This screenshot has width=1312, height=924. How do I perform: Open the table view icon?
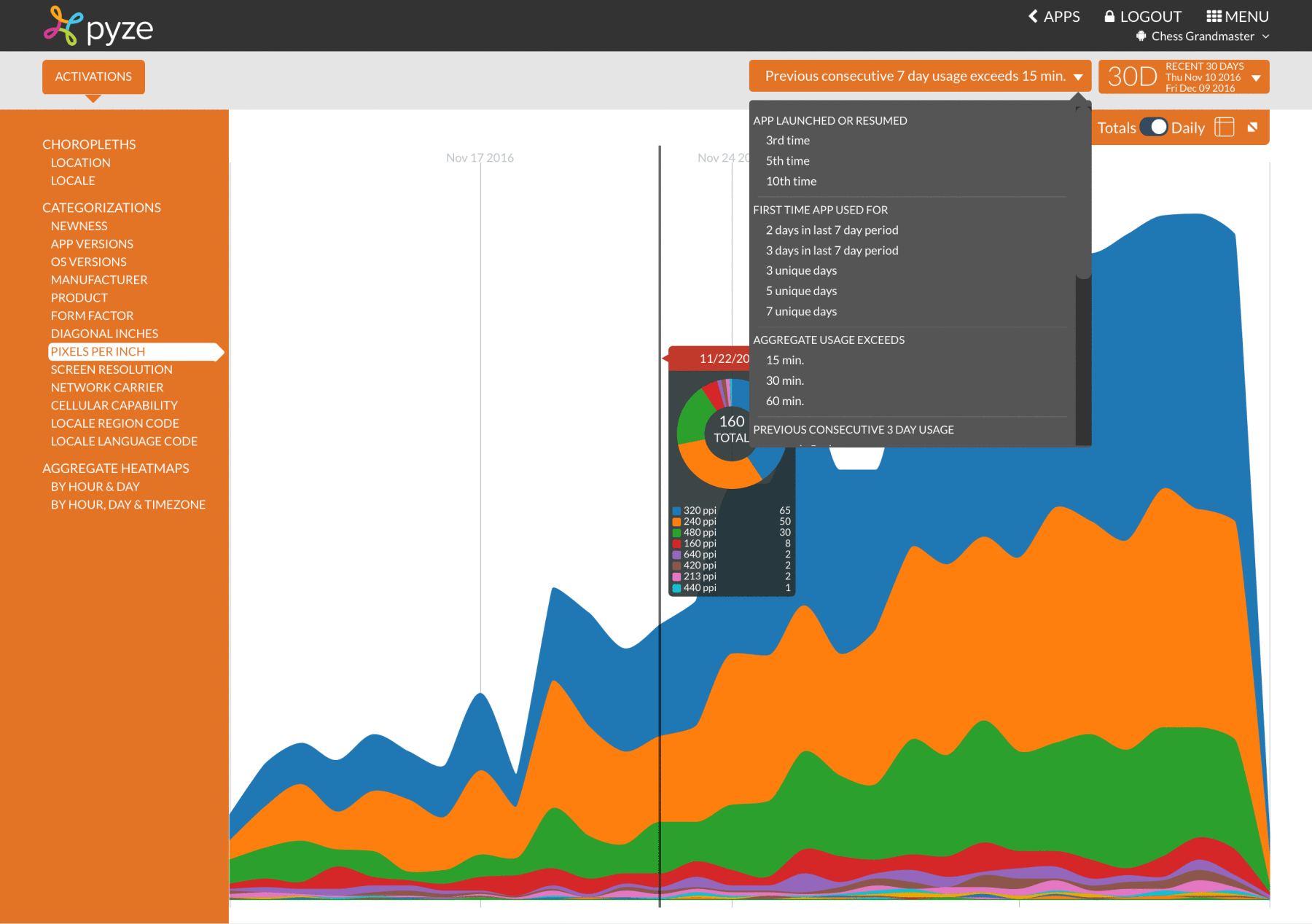tap(1225, 128)
